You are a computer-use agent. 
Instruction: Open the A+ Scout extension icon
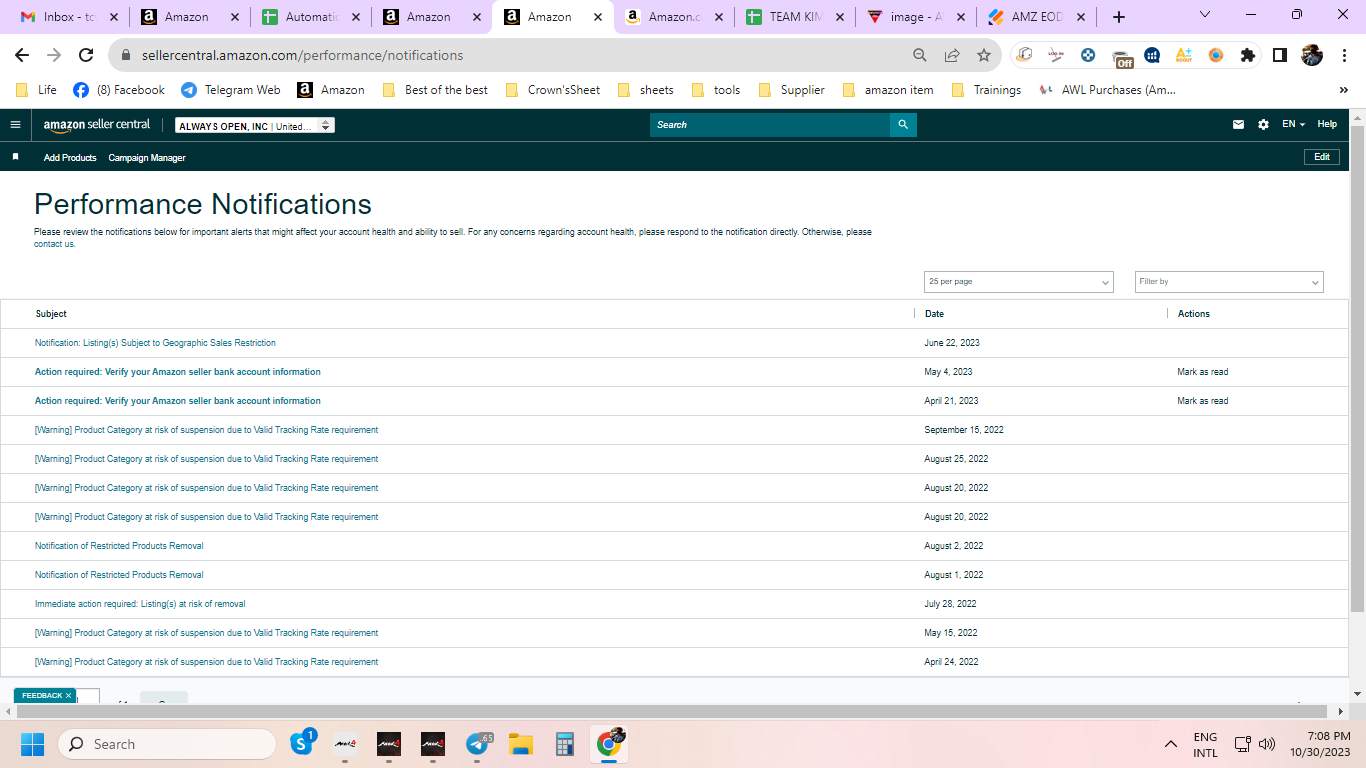coord(1184,55)
